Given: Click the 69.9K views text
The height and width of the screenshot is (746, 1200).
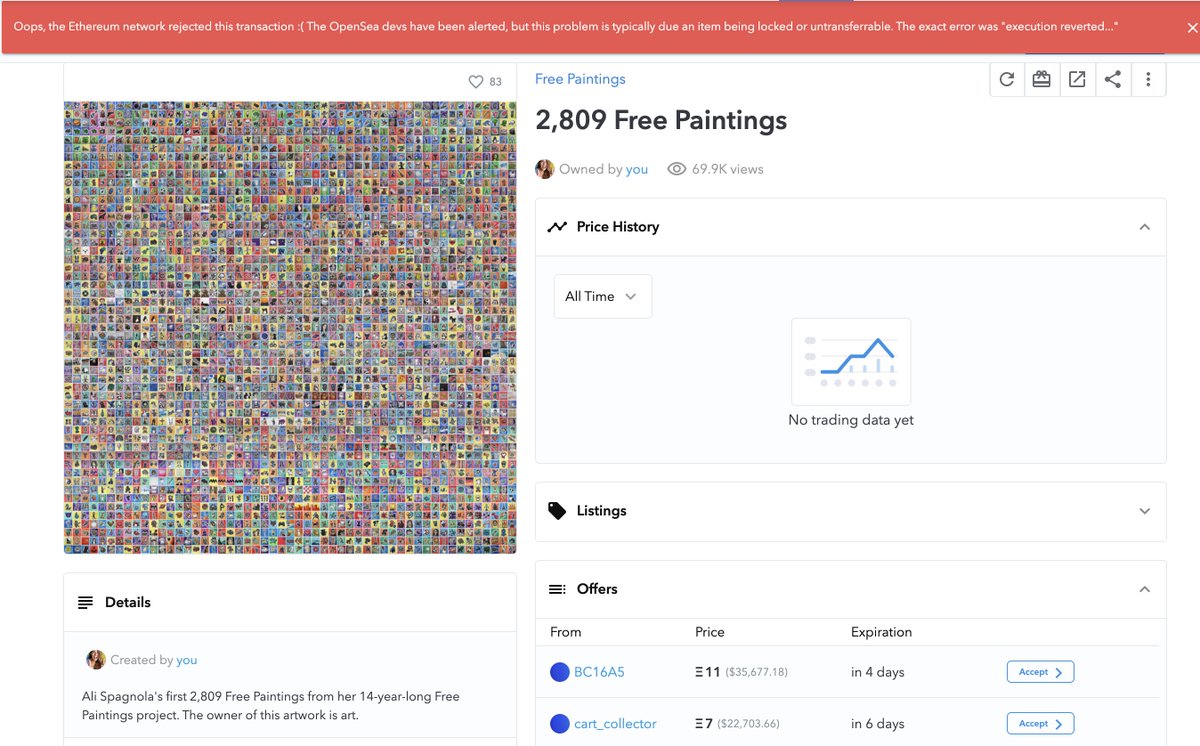Looking at the screenshot, I should (729, 169).
